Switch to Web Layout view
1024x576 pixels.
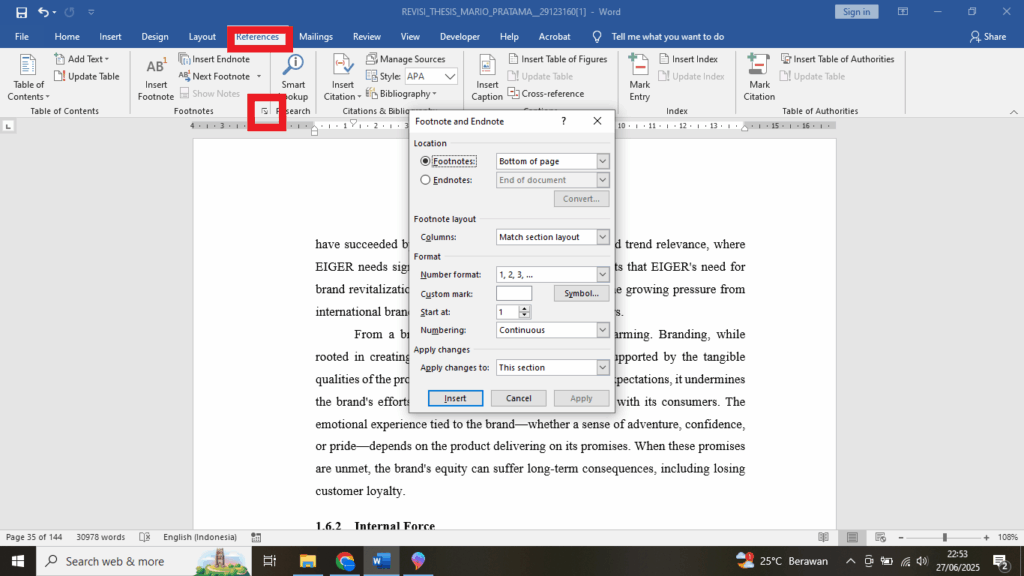coord(880,537)
